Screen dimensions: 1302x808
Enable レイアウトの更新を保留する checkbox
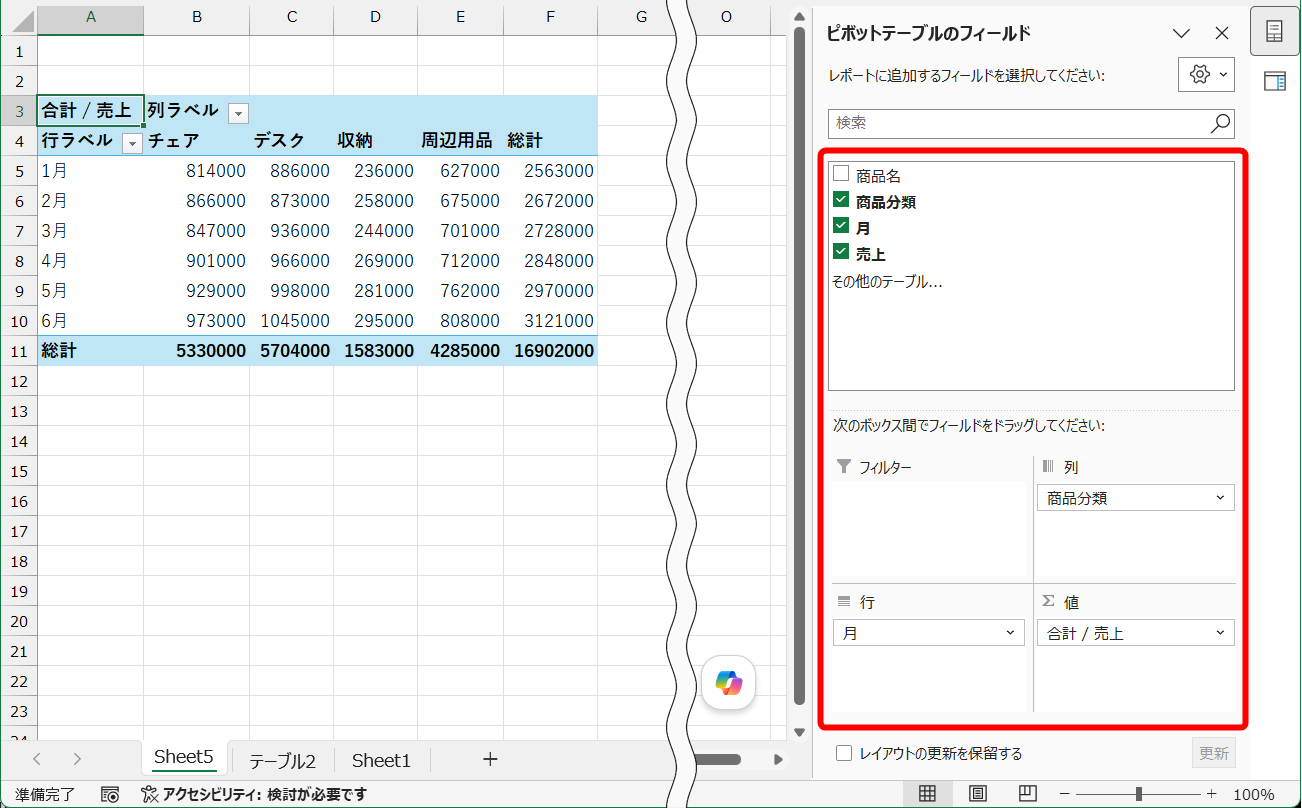[x=844, y=753]
